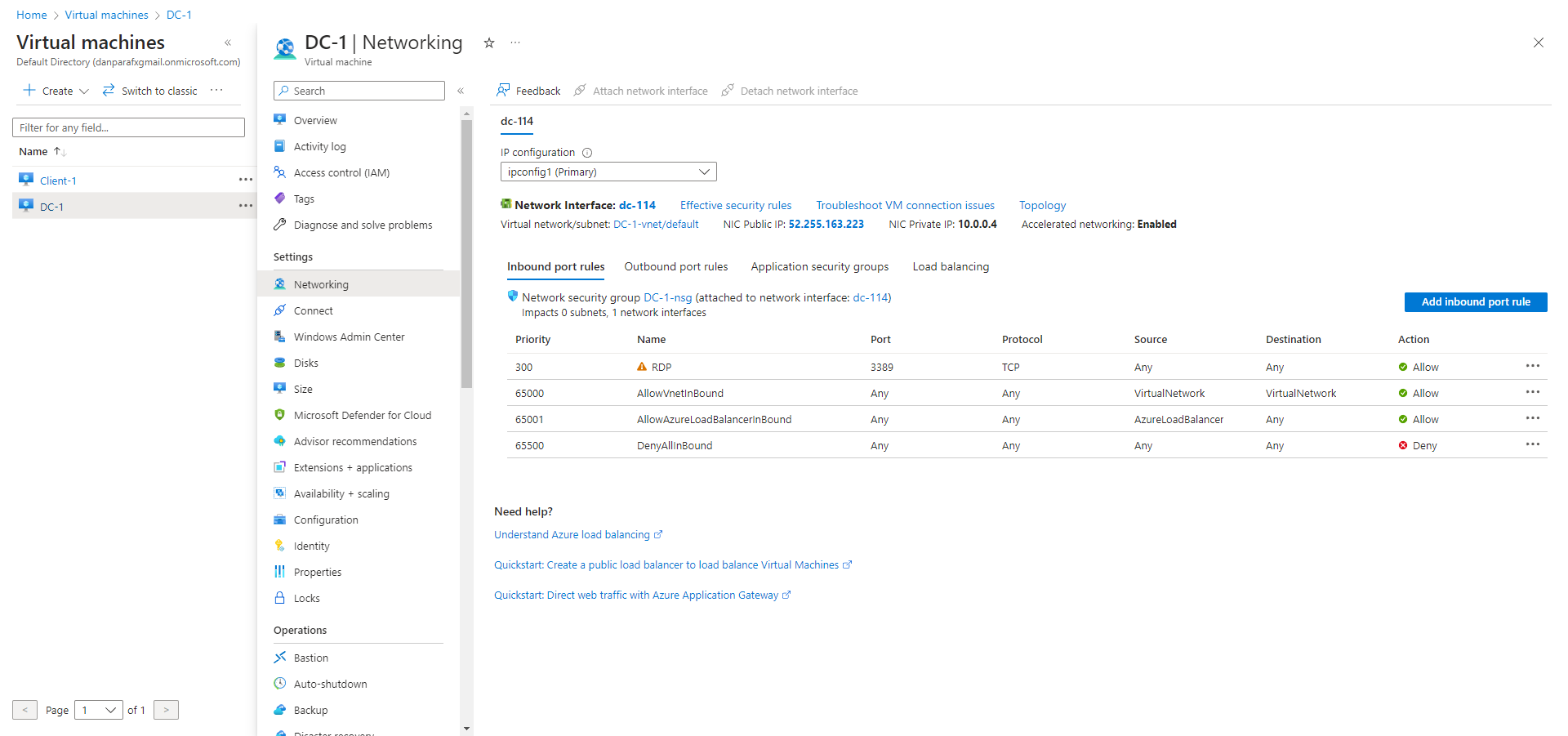Image resolution: width=1568 pixels, height=736 pixels.
Task: Open the page number dropdown
Action: click(99, 710)
